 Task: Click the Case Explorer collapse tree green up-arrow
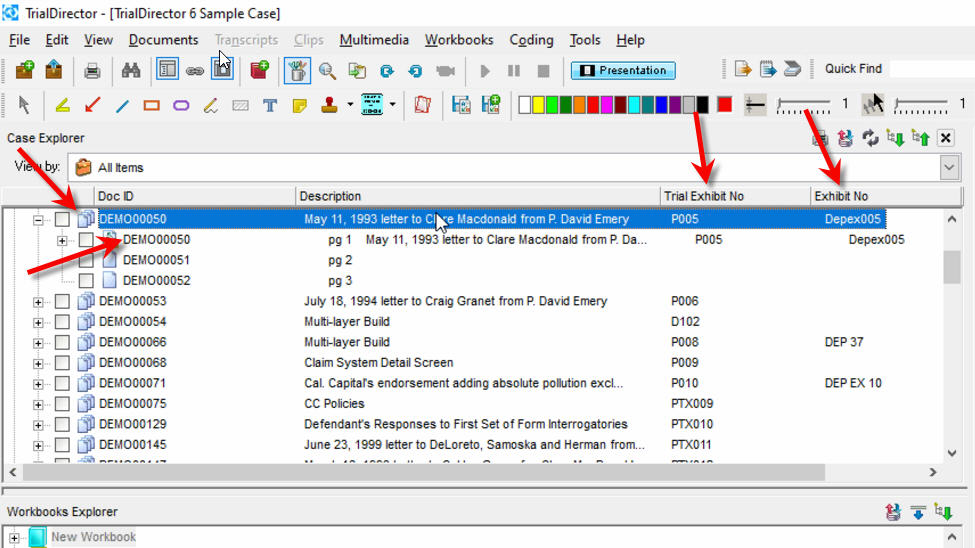pyautogui.click(x=920, y=137)
